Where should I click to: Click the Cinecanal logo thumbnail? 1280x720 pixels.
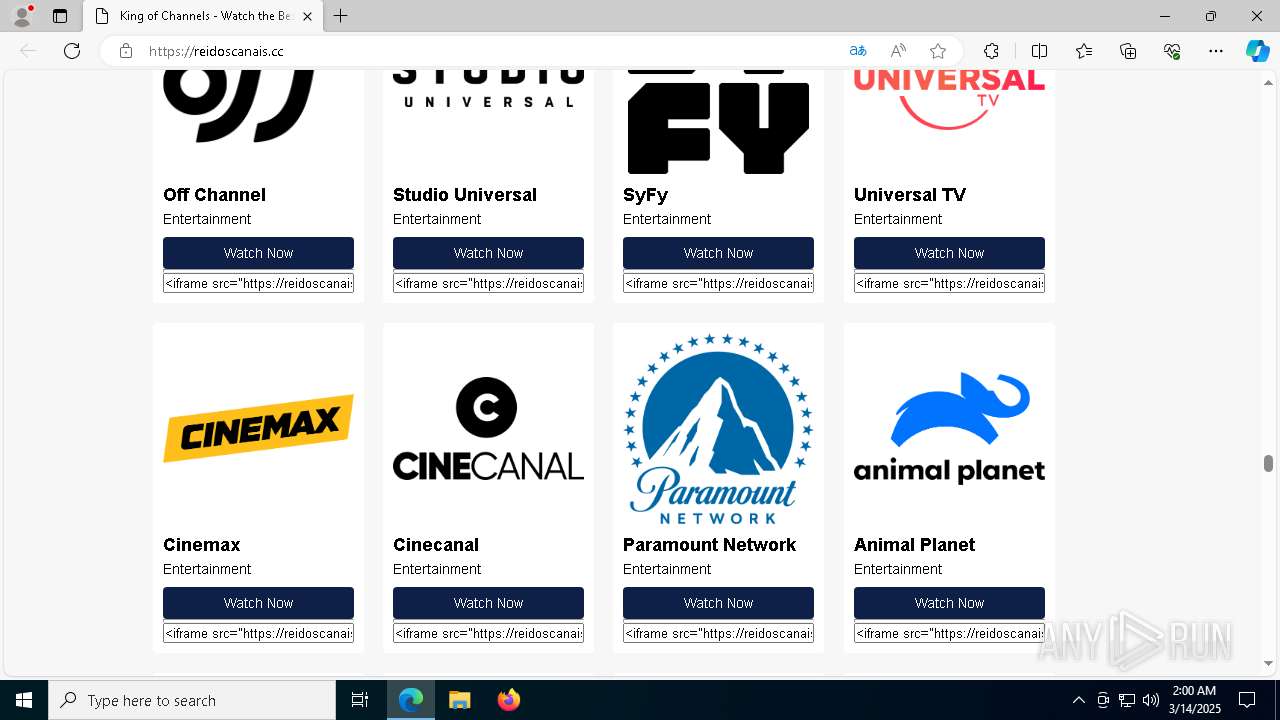[488, 428]
